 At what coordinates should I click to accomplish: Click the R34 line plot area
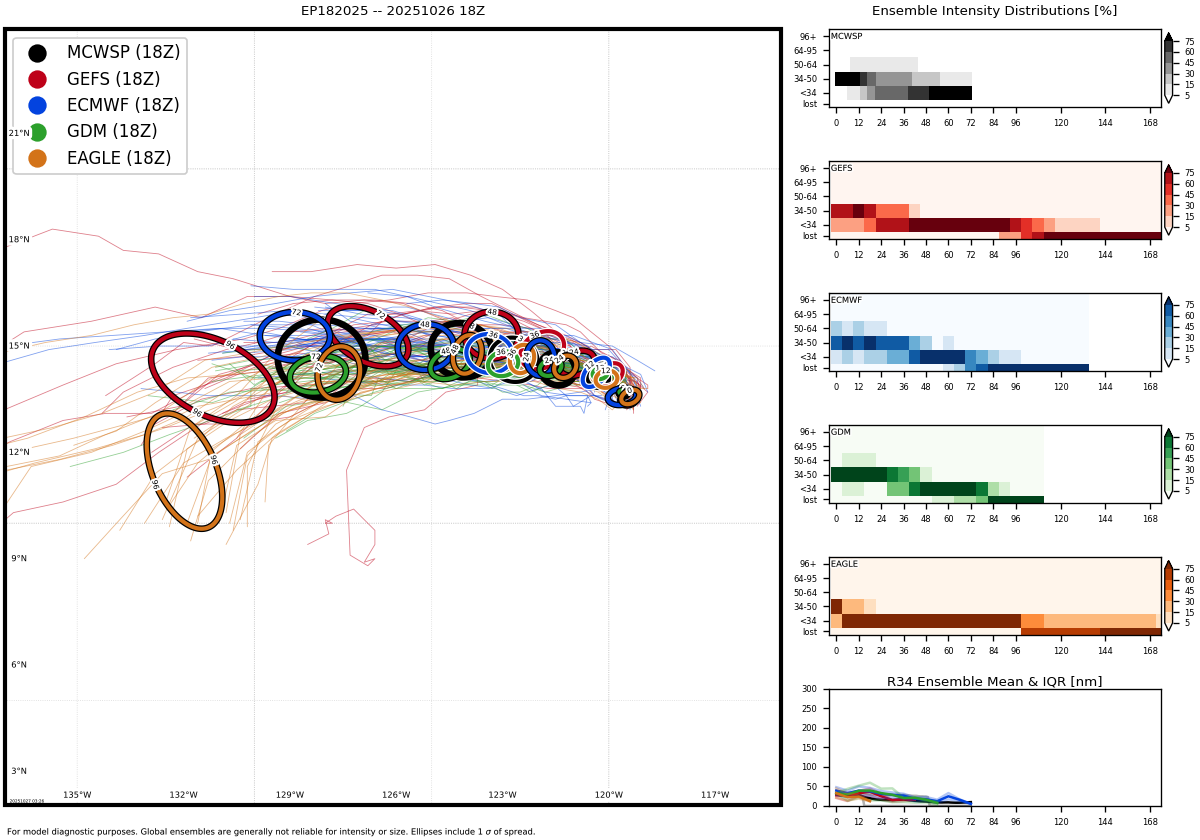point(994,747)
